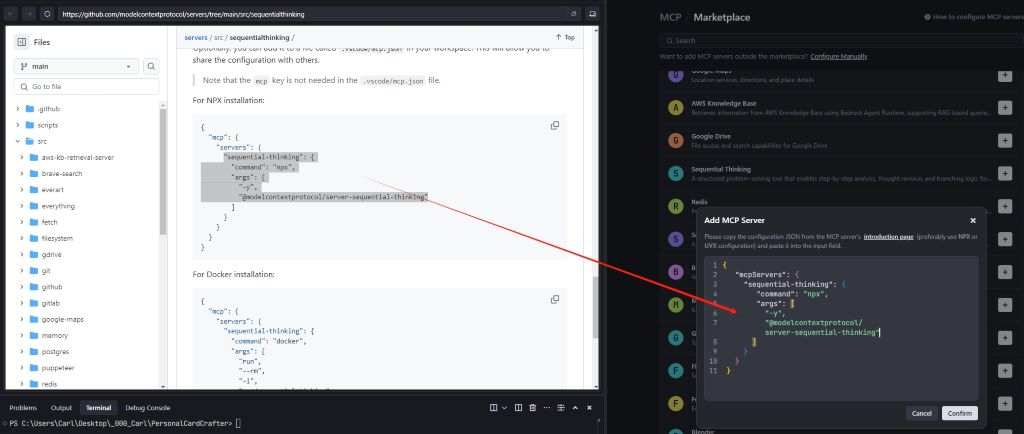The height and width of the screenshot is (434, 1024).
Task: Copy the NPX installation code block
Action: [x=554, y=125]
